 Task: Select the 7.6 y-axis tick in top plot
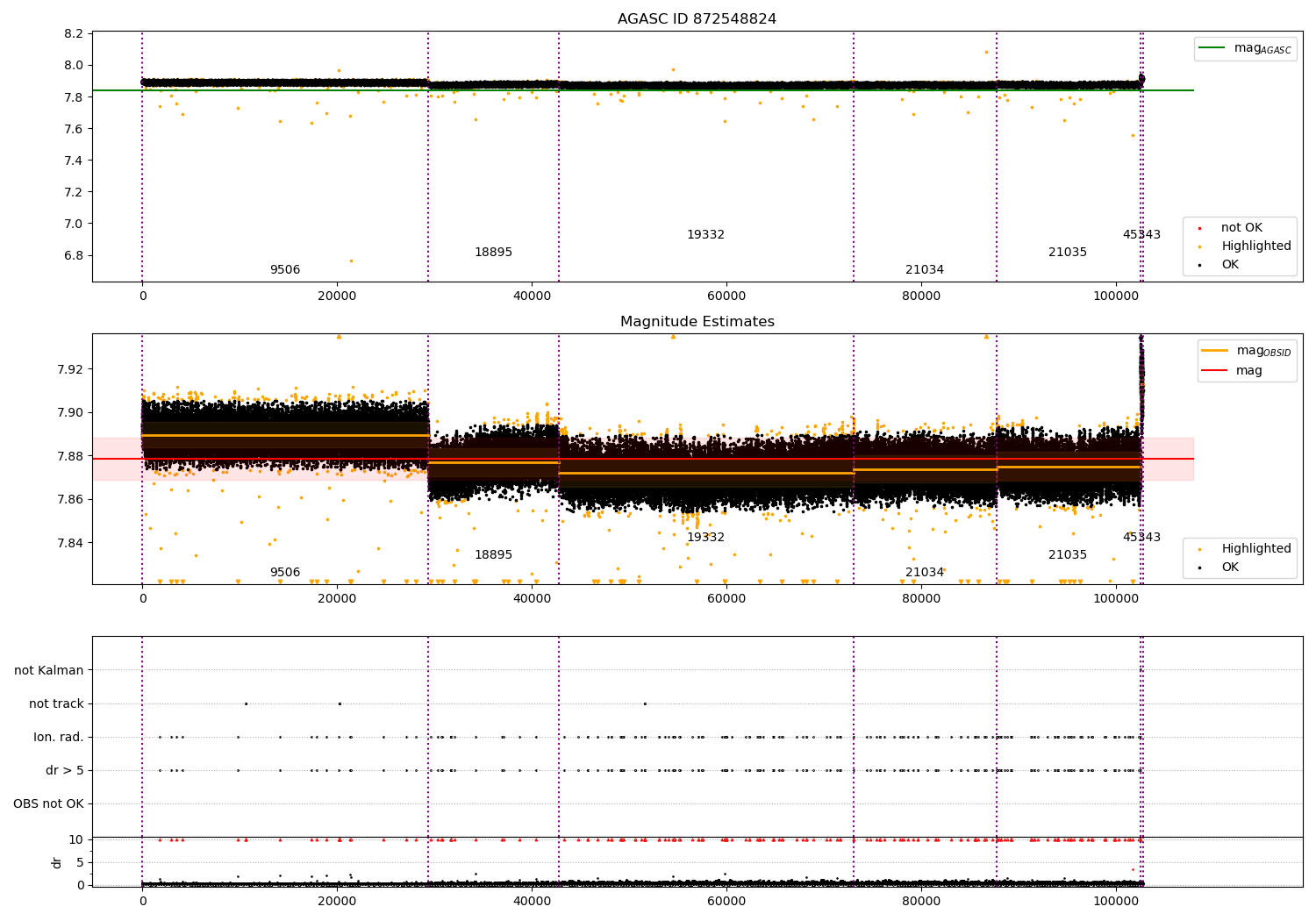75,129
